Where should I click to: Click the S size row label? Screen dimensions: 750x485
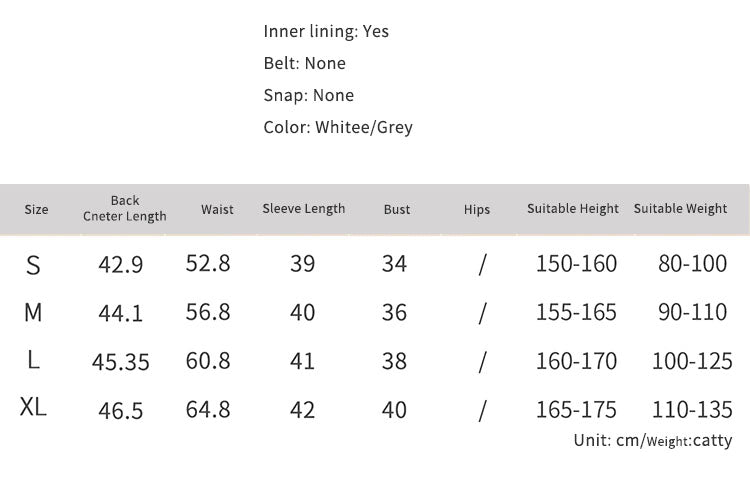[33, 265]
